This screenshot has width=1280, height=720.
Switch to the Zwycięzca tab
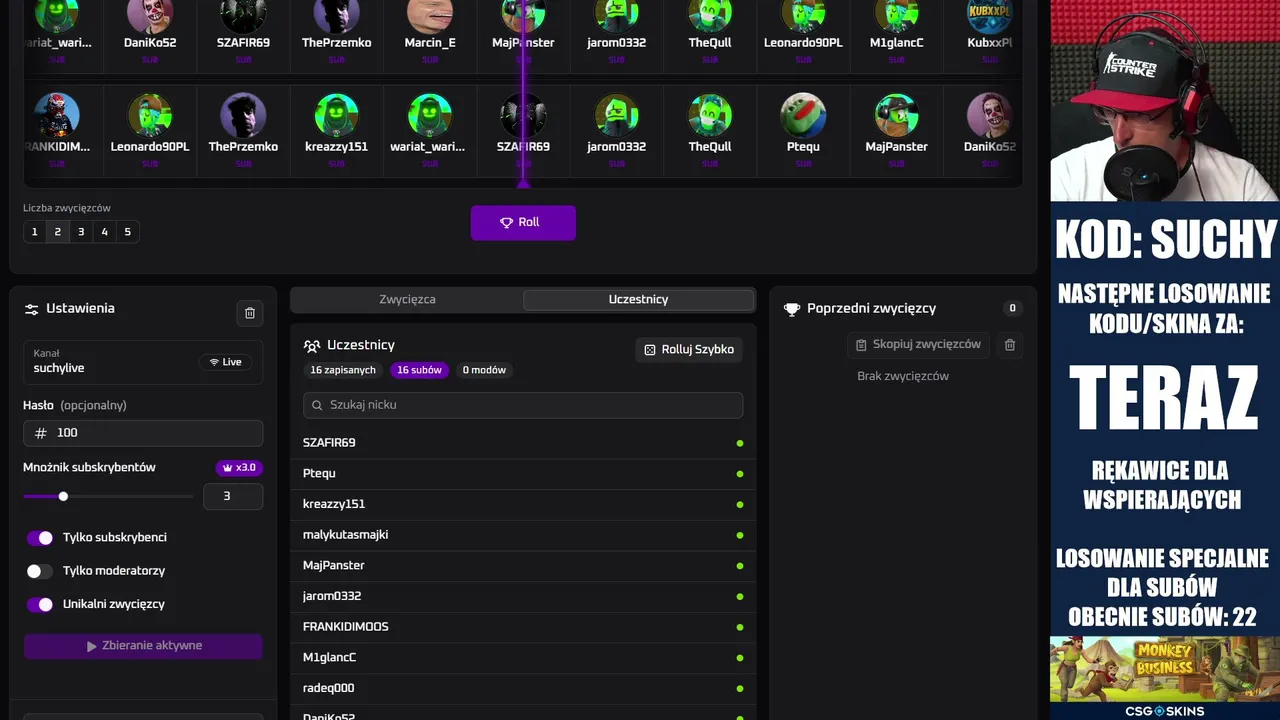tap(407, 300)
